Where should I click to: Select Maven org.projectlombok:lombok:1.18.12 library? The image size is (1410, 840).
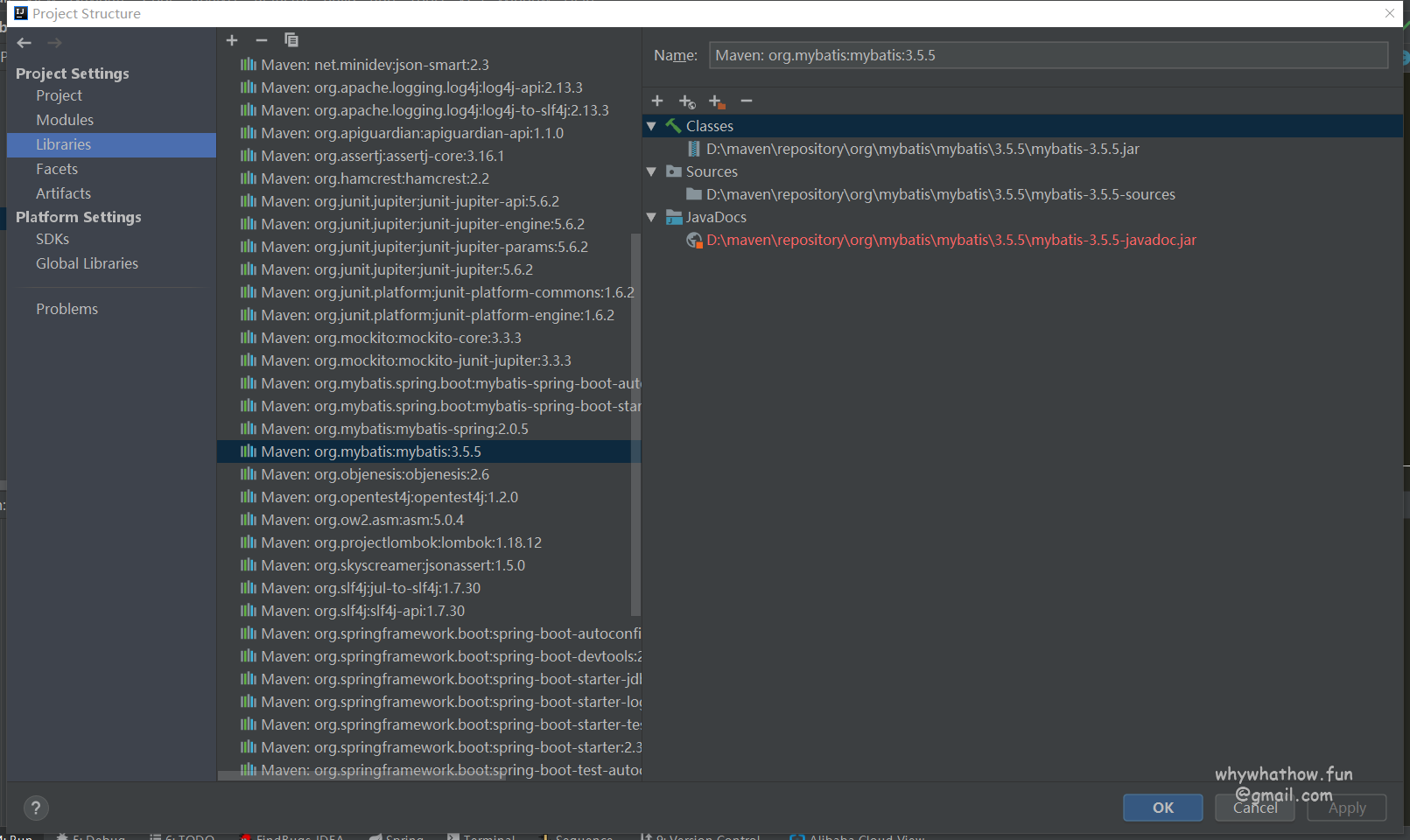coord(401,542)
